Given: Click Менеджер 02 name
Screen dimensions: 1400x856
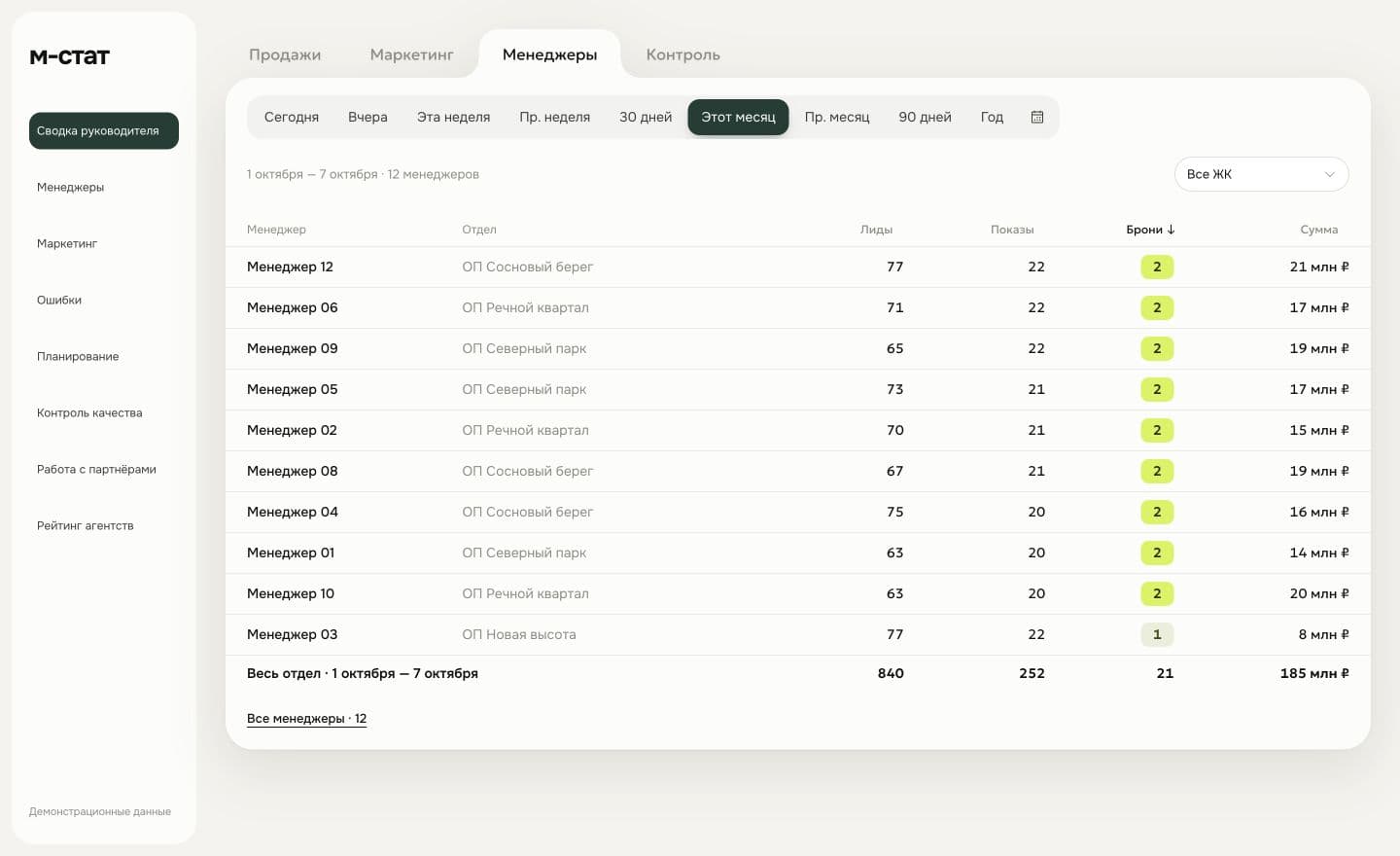Looking at the screenshot, I should click(x=292, y=430).
